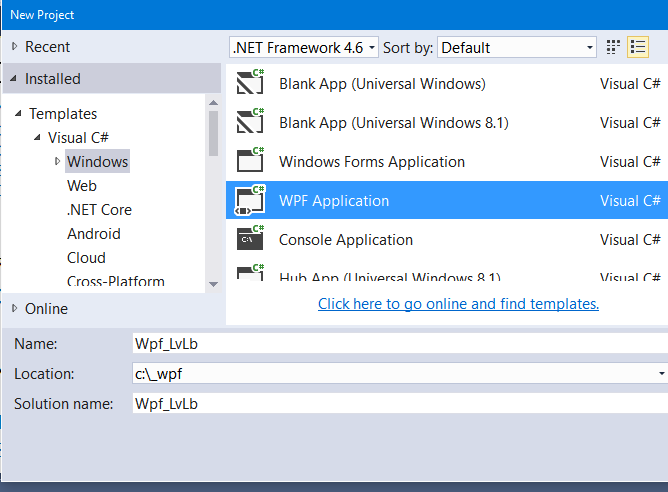Collapse the Installed section arrow

coord(14,78)
